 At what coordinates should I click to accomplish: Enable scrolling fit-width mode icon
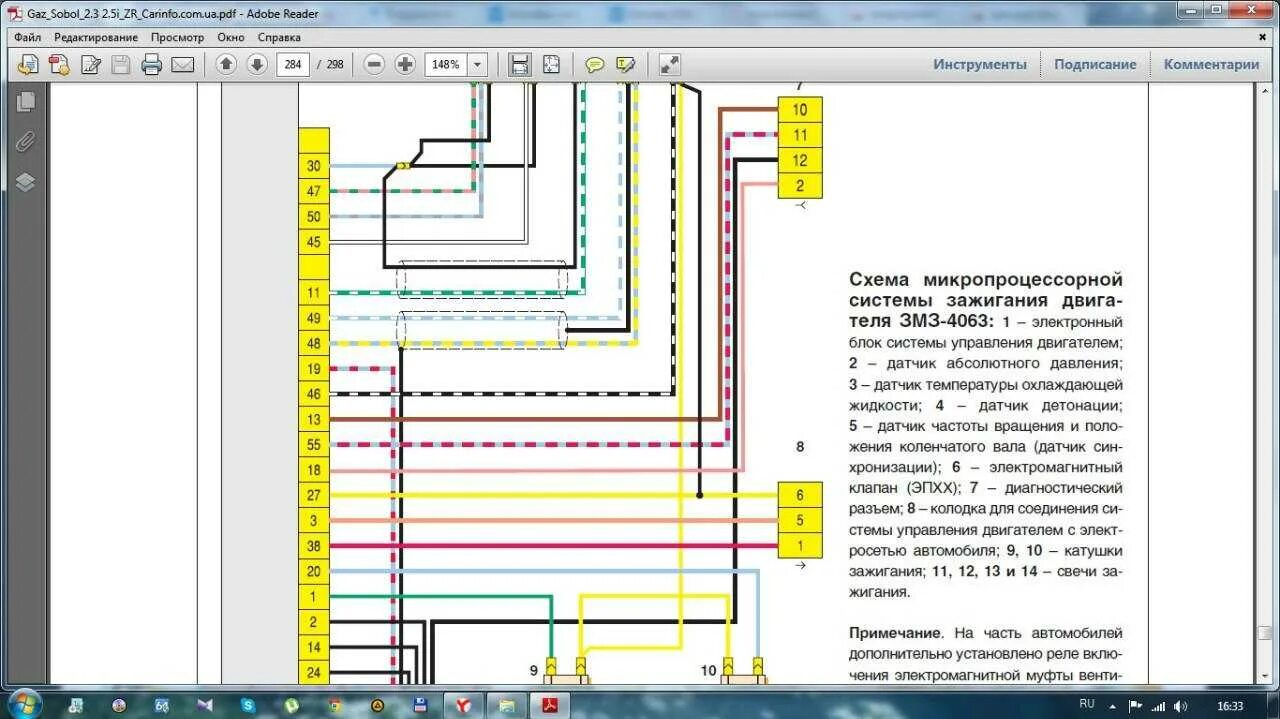click(x=520, y=64)
